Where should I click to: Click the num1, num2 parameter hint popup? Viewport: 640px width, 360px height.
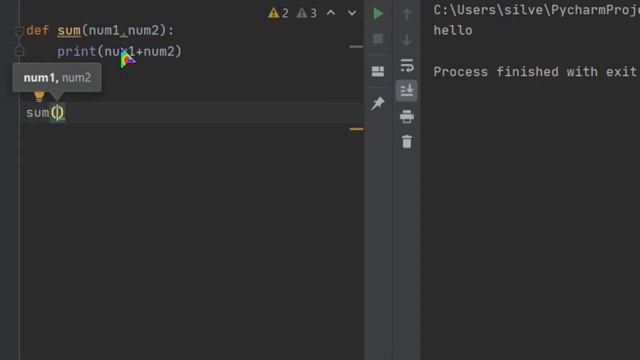point(57,78)
